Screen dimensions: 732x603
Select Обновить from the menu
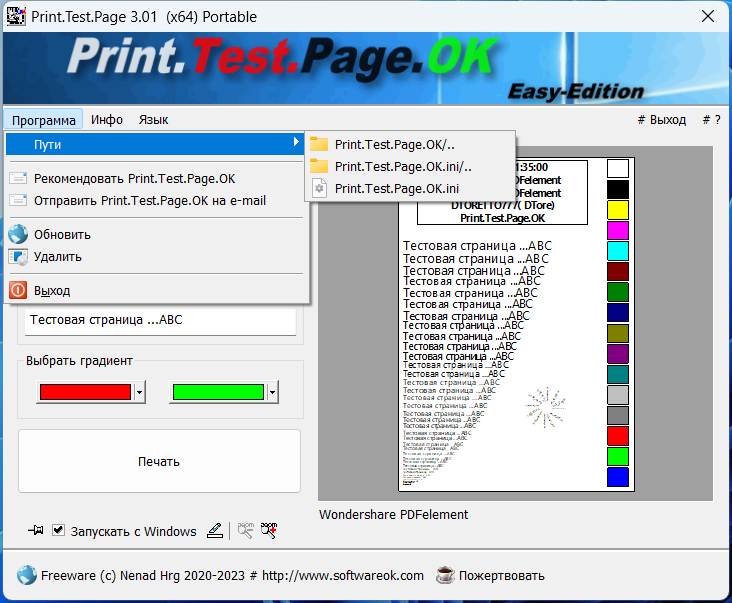tap(157, 234)
